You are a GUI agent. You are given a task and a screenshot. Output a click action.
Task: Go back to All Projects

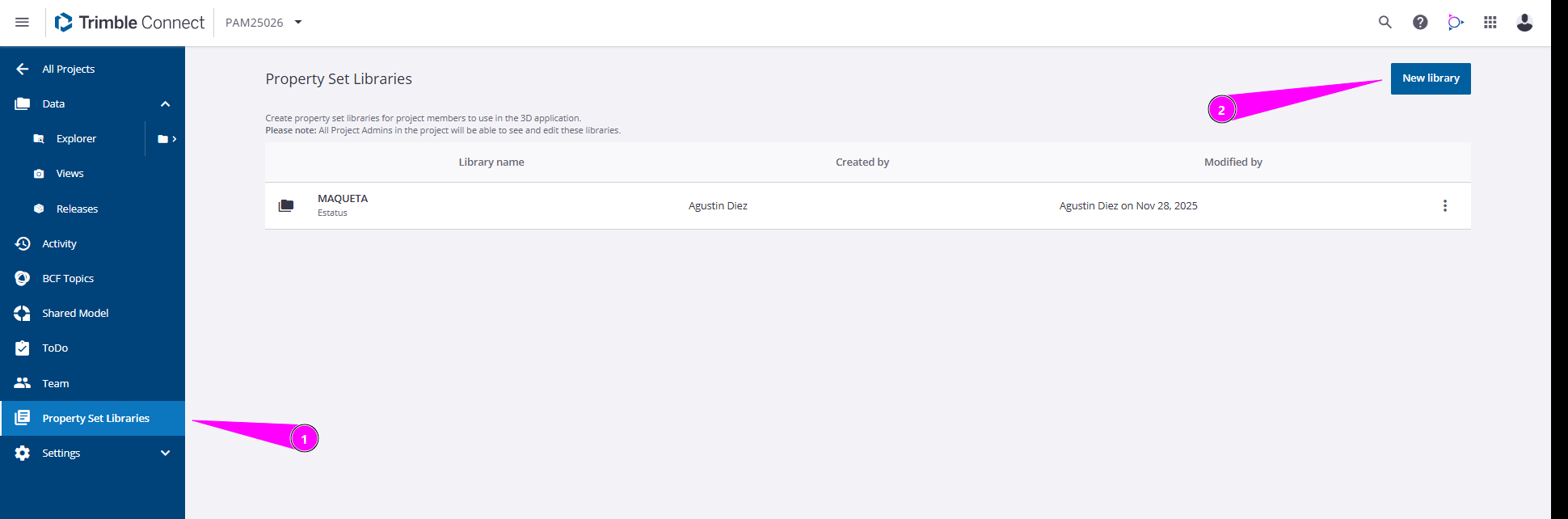[x=68, y=70]
